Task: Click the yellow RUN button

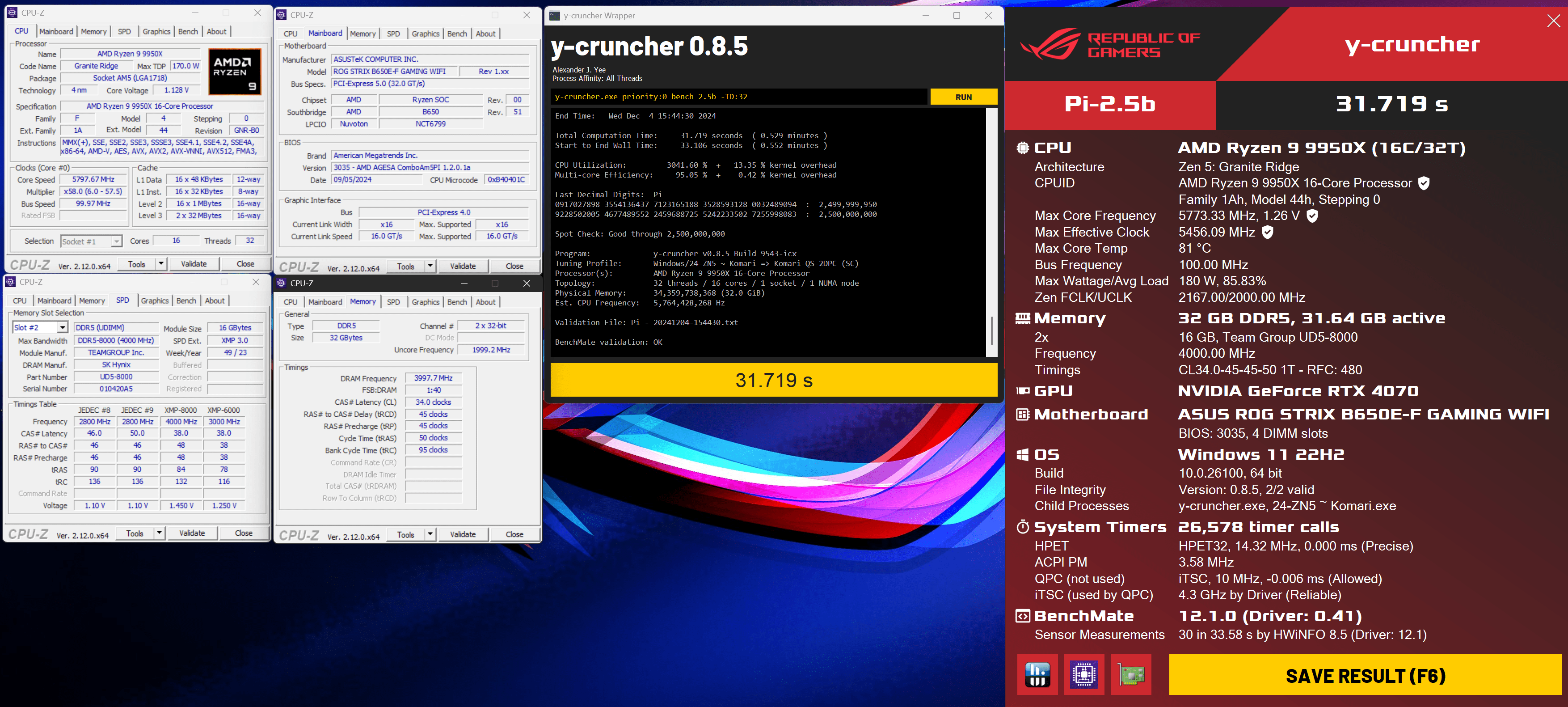Action: pos(964,97)
